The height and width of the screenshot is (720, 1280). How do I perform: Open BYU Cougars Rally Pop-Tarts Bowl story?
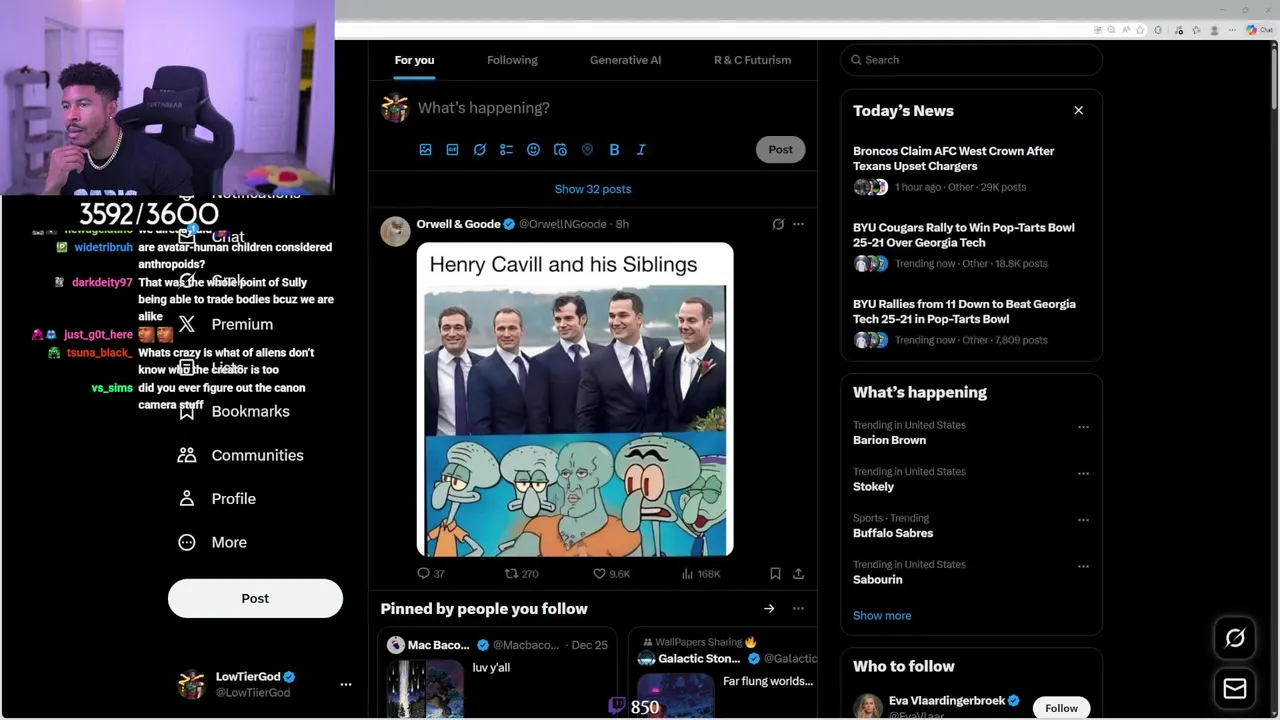click(971, 245)
